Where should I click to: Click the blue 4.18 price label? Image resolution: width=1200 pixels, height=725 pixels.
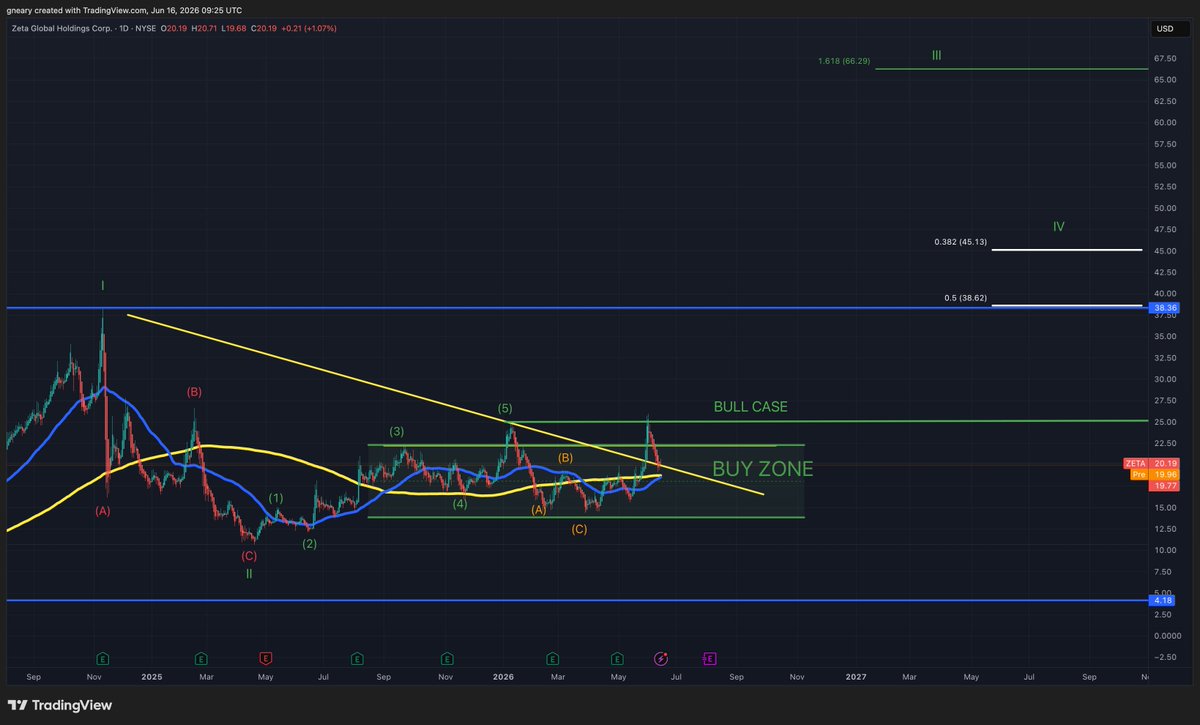(x=1162, y=600)
